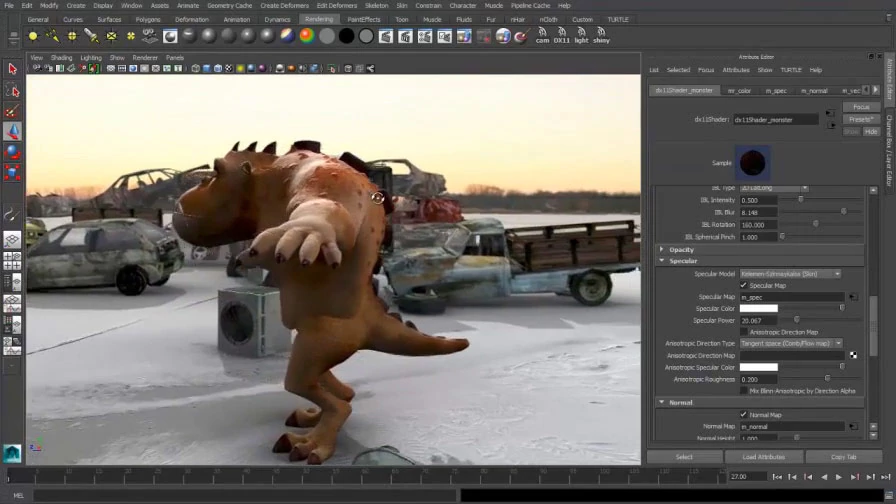
Task: Open the Specular Model dropdown
Action: (790, 274)
